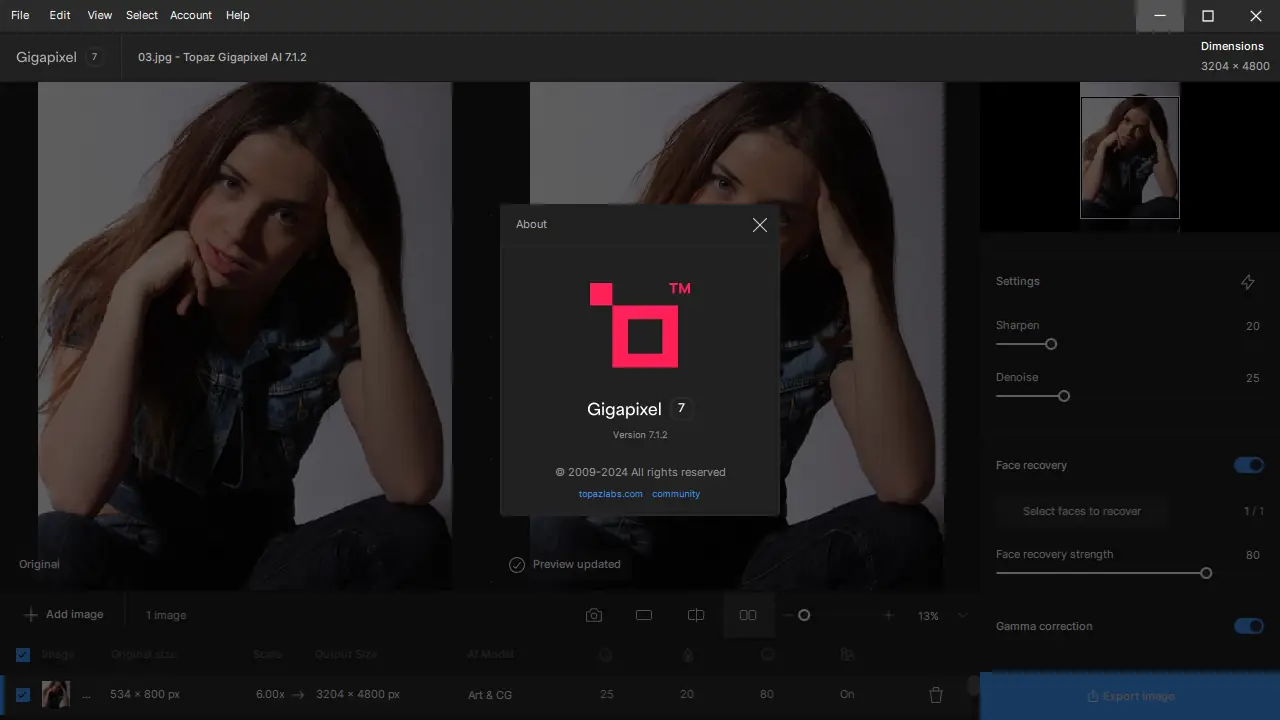Viewport: 1280px width, 720px height.
Task: Minimize the Gigapixel window
Action: pyautogui.click(x=1160, y=16)
